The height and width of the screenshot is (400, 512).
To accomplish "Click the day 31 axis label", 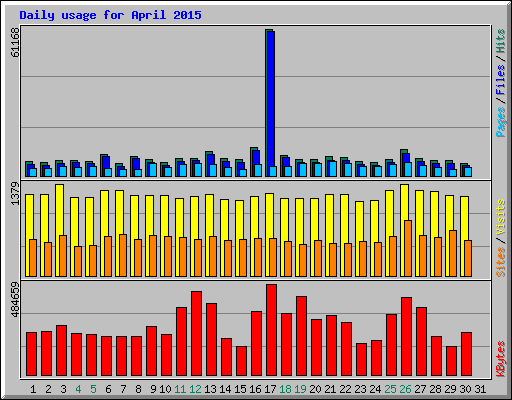I will coord(480,389).
